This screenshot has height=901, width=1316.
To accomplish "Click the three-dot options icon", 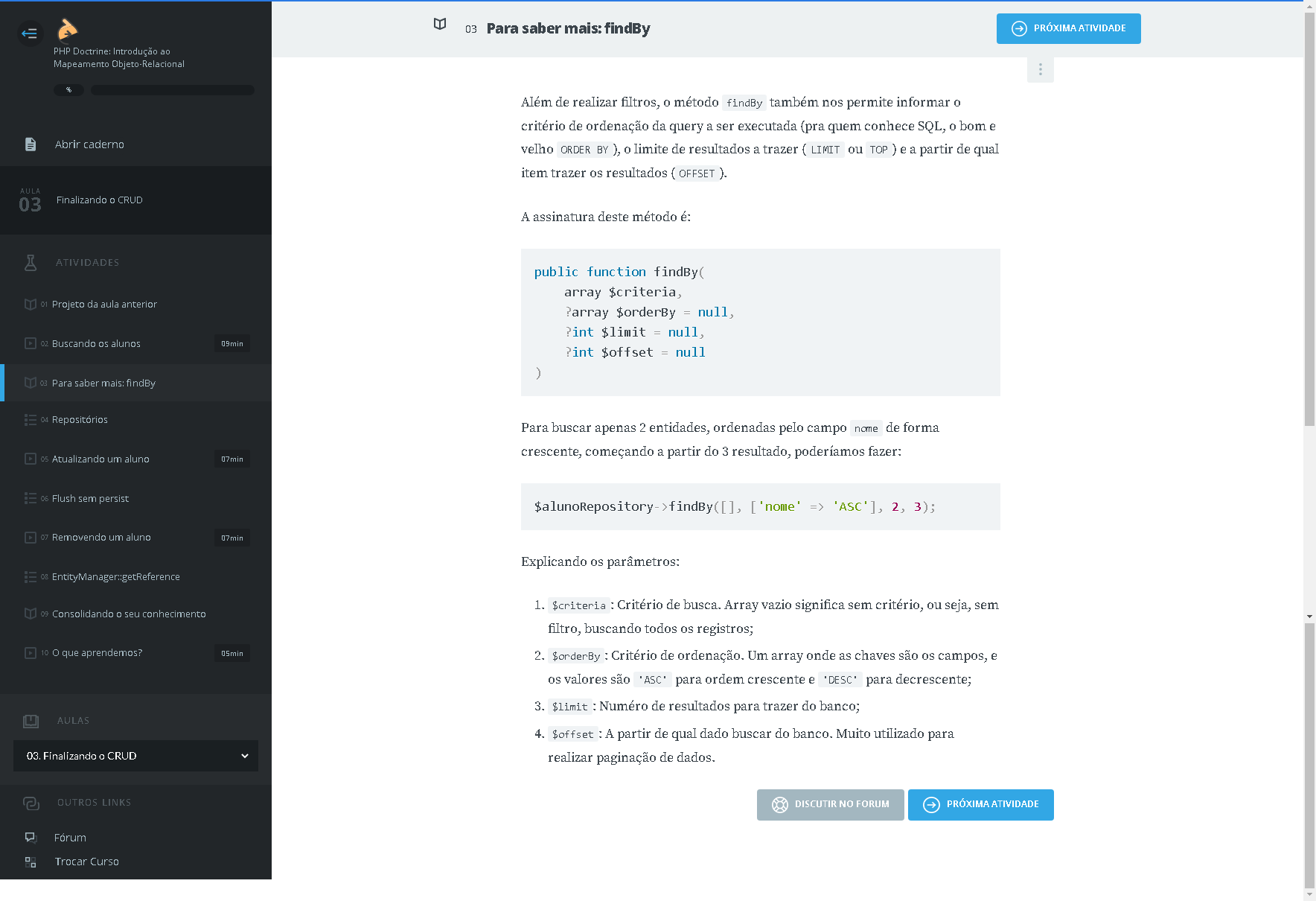I will click(x=1040, y=70).
